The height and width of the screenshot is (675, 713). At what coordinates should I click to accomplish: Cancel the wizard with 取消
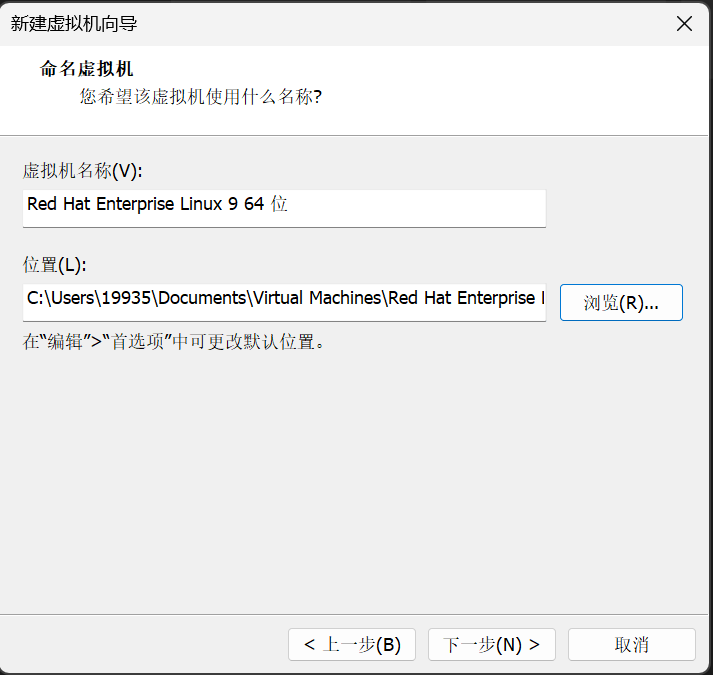coord(632,645)
